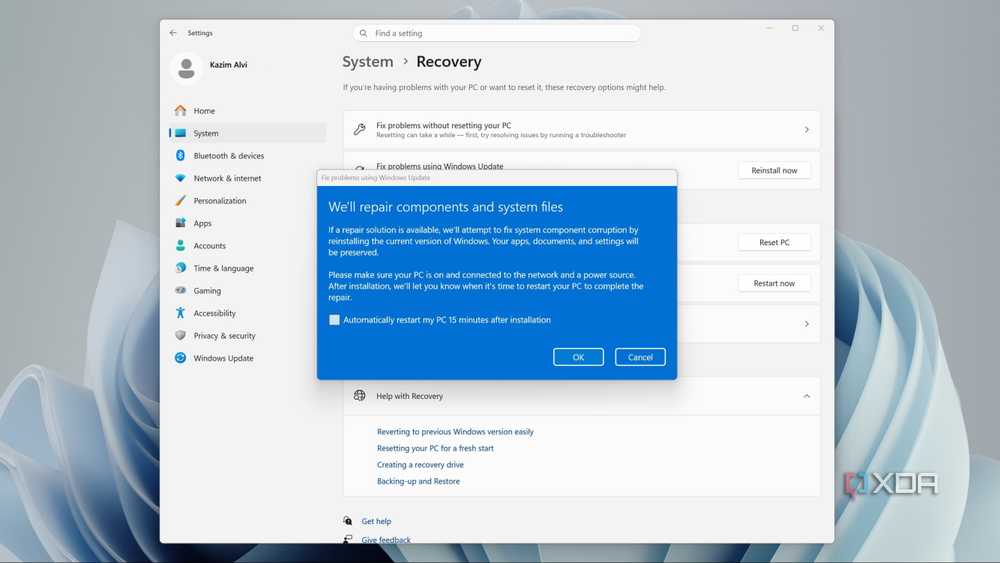Open the Fix problems without resetting your PC row

click(x=581, y=129)
